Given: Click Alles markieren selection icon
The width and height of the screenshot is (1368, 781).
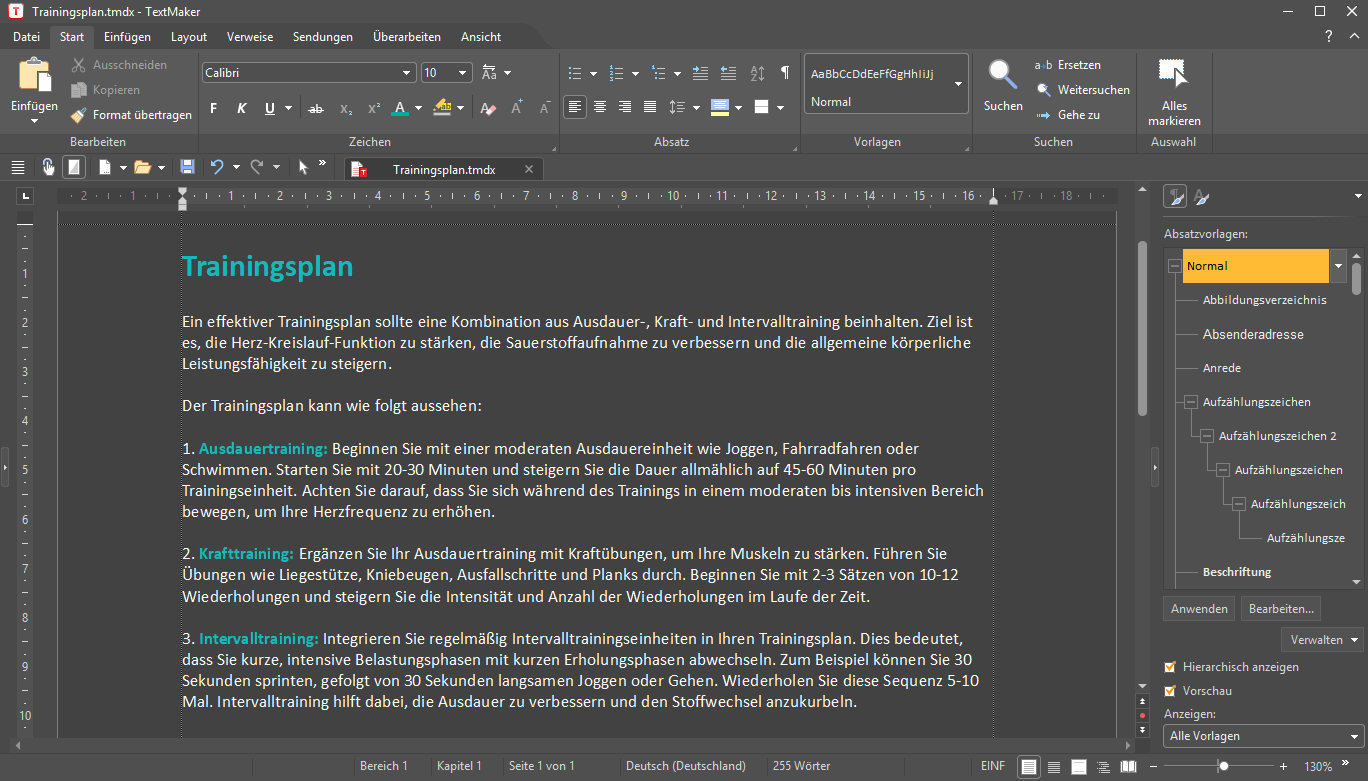Looking at the screenshot, I should point(1174,75).
